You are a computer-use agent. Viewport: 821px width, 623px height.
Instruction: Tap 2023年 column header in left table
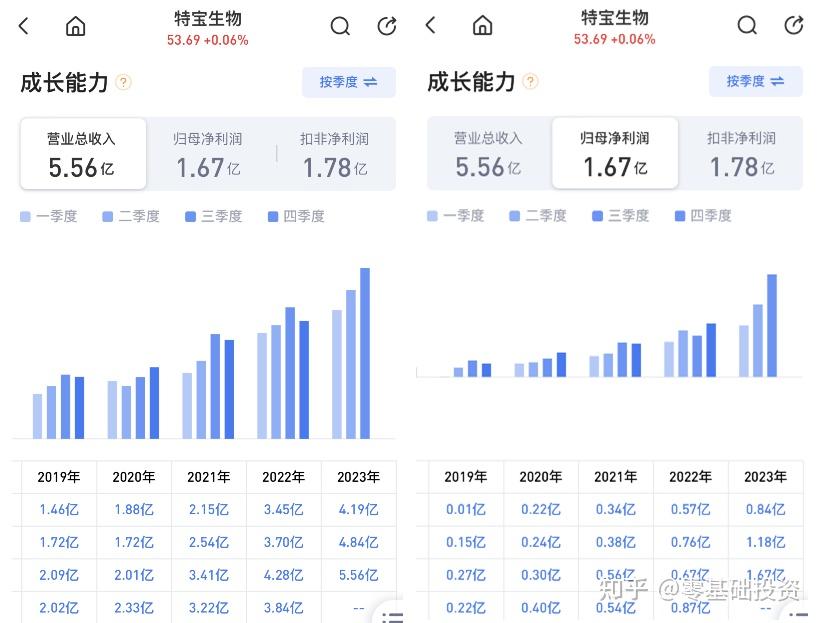(x=358, y=477)
